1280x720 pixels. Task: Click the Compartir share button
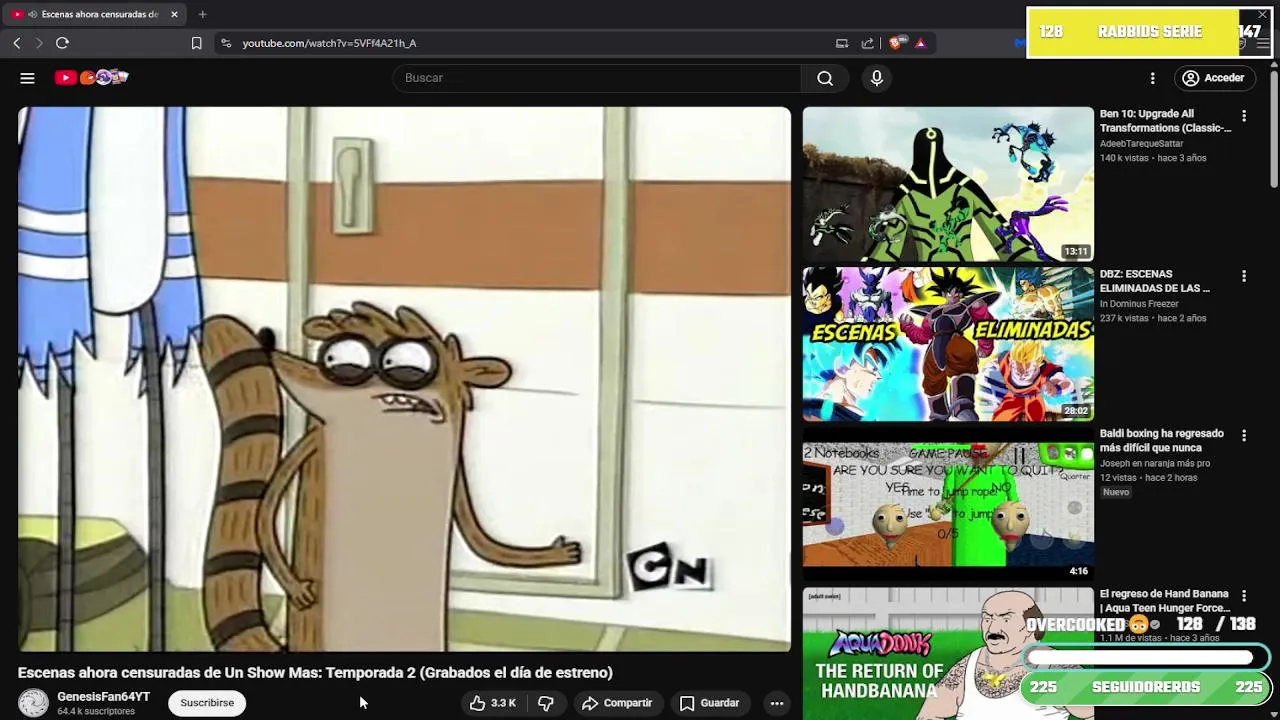tap(617, 703)
